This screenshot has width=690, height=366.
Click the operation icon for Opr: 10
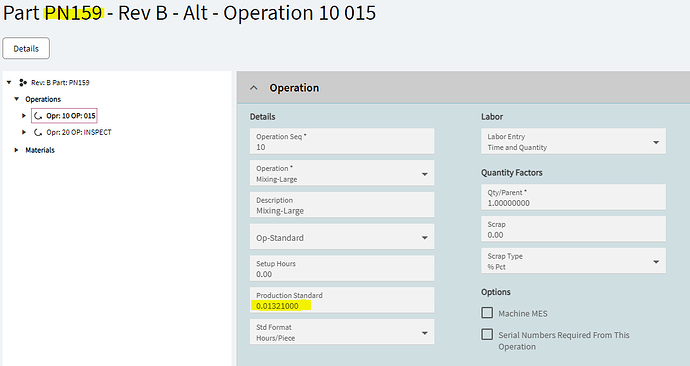(x=38, y=116)
